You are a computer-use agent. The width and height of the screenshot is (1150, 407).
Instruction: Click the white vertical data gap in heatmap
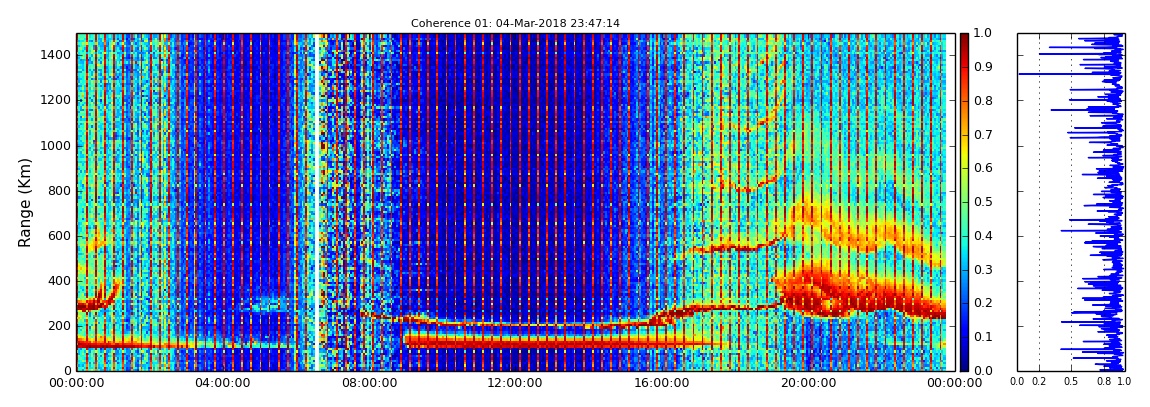click(315, 202)
